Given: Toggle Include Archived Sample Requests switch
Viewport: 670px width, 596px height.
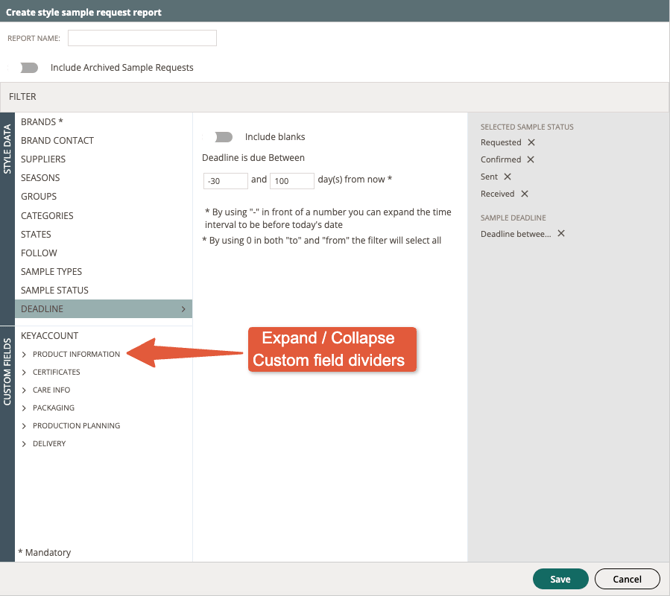Looking at the screenshot, I should [29, 68].
